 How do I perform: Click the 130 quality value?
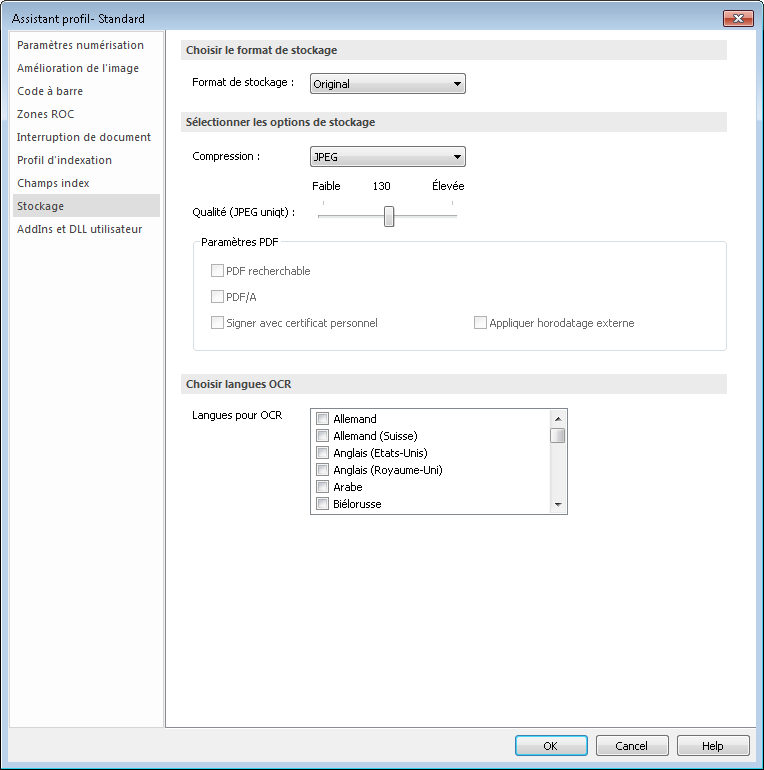coord(382,186)
